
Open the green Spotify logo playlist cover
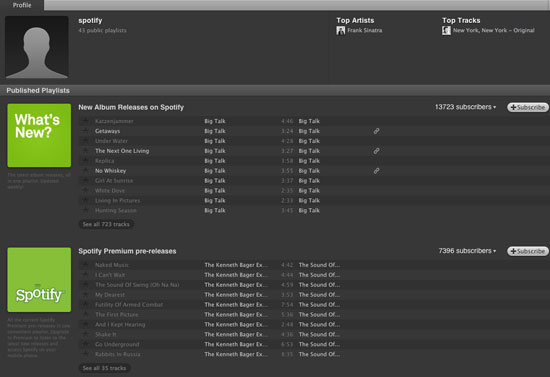(x=39, y=280)
